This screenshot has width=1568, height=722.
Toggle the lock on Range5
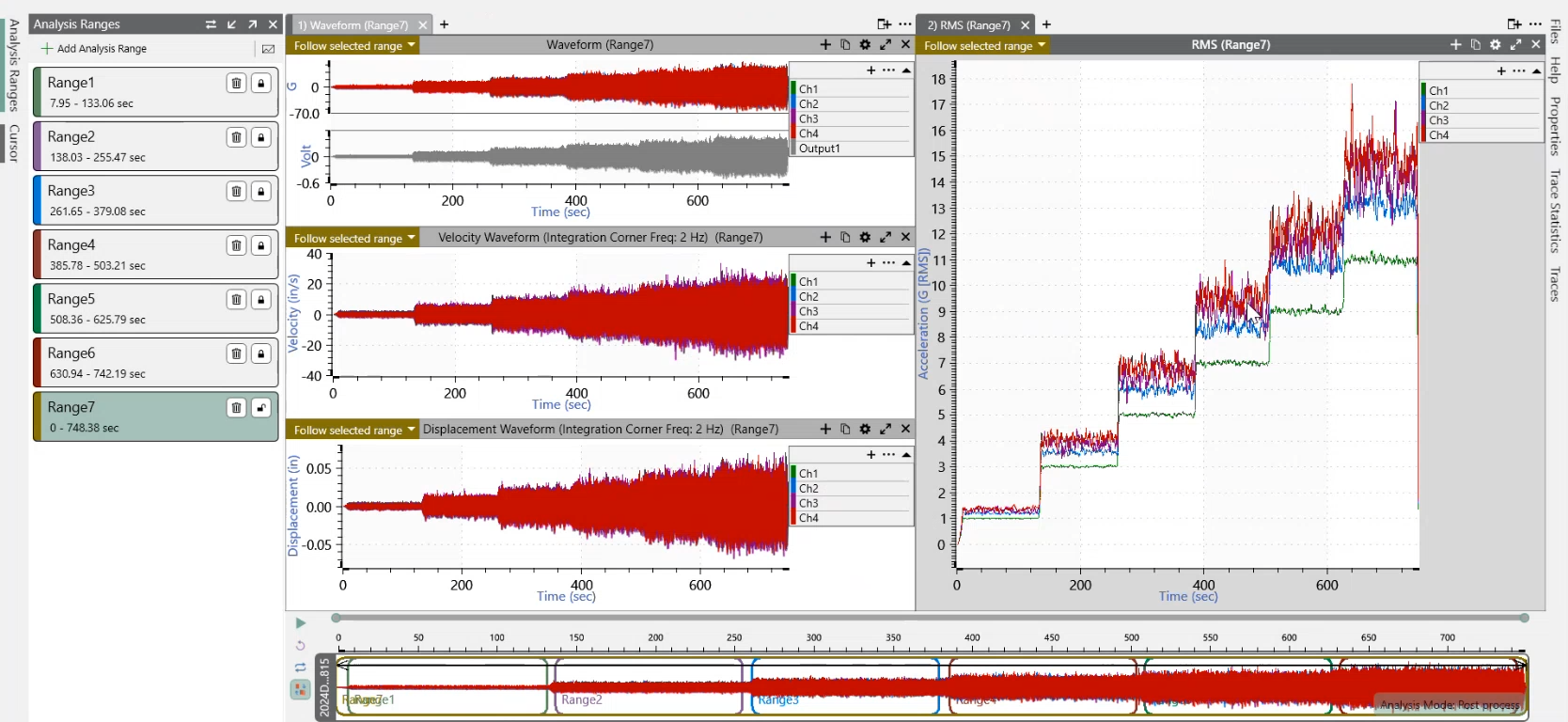[261, 300]
